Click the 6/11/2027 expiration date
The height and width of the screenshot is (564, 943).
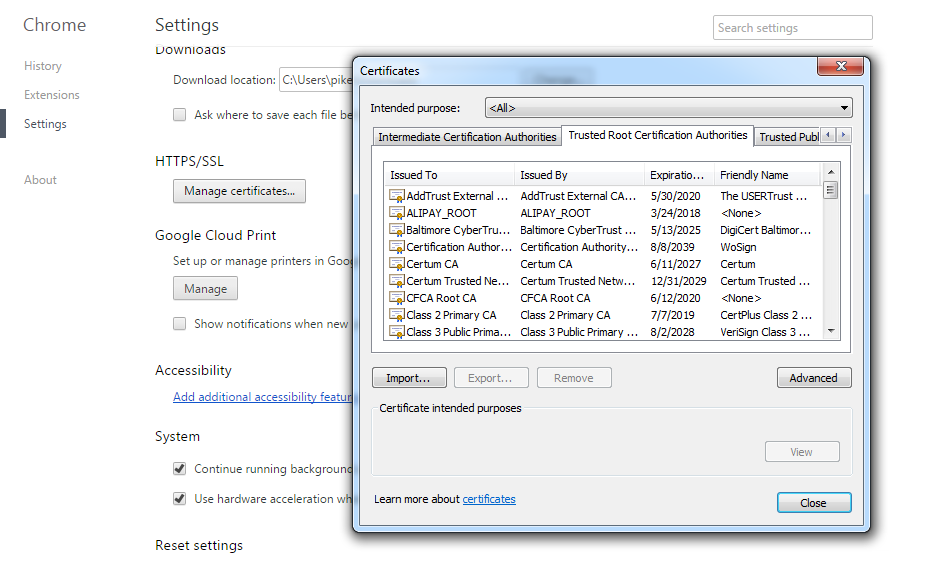(675, 264)
